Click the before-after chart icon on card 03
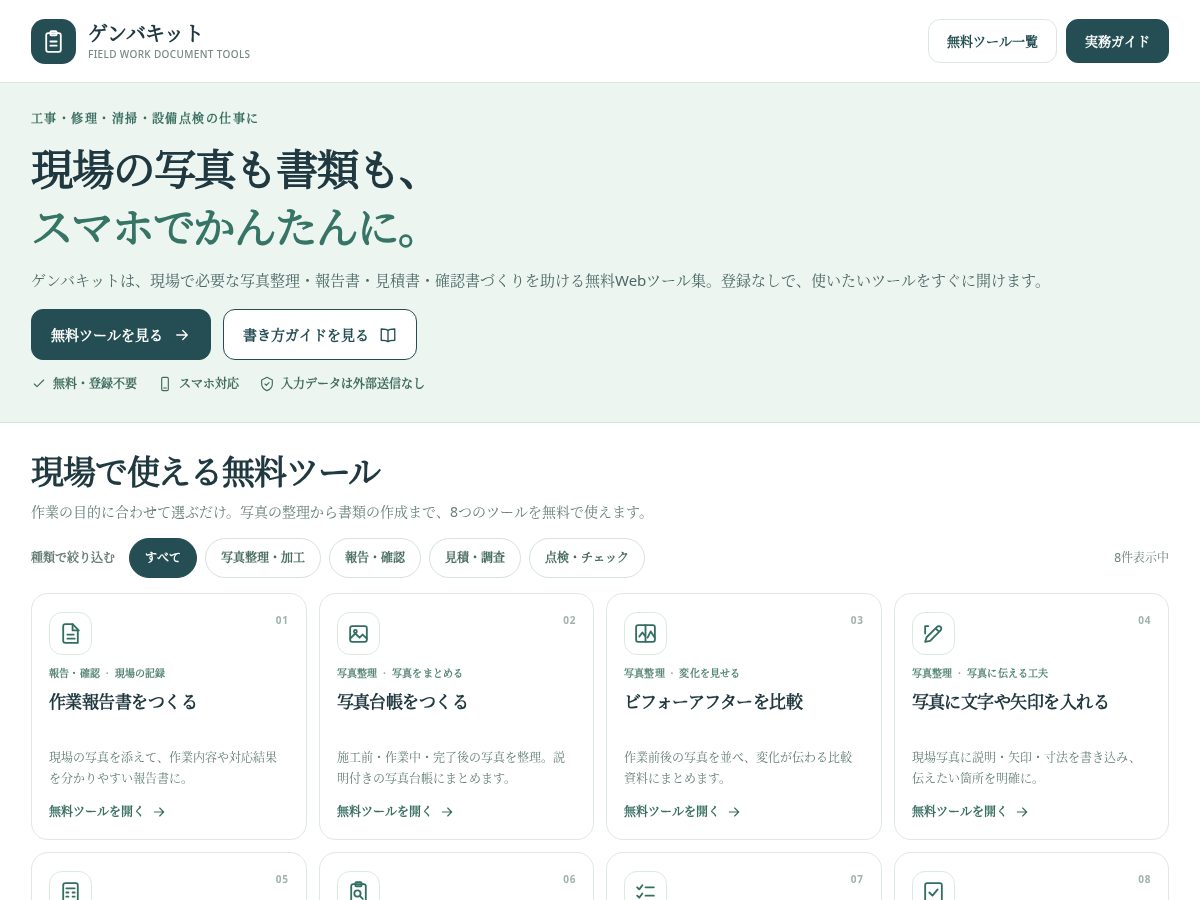 pyautogui.click(x=645, y=633)
